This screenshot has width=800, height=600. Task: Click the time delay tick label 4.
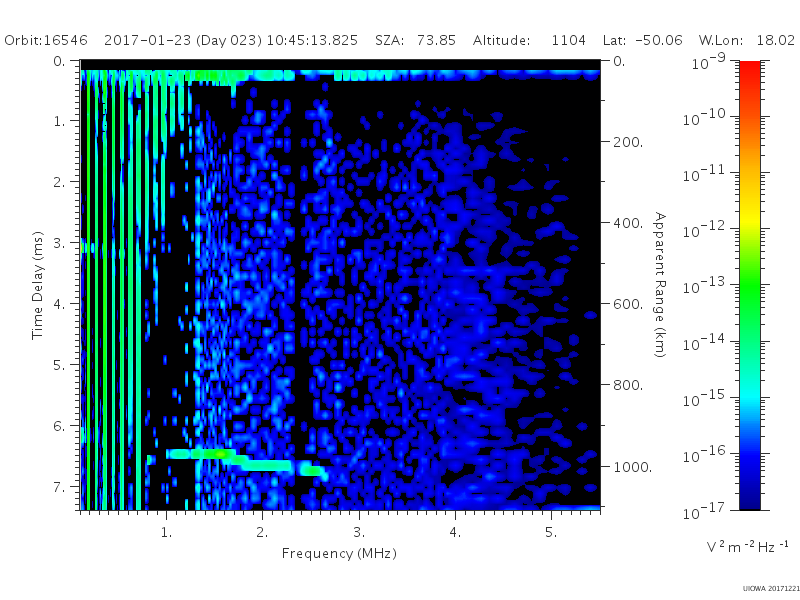[60, 304]
